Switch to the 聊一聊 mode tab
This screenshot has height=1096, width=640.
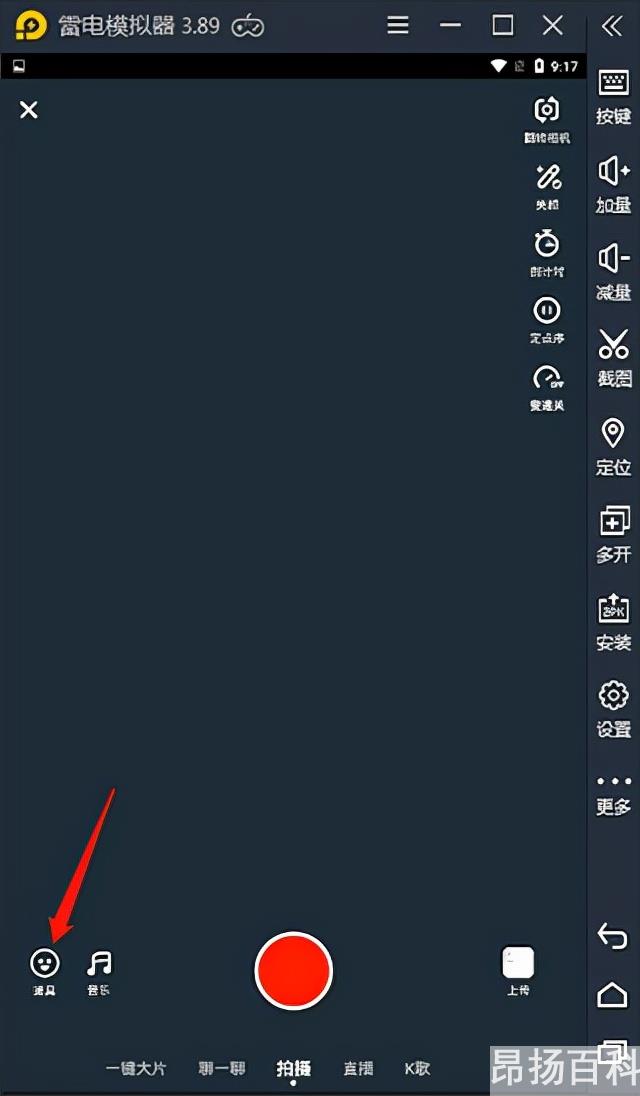[221, 1068]
